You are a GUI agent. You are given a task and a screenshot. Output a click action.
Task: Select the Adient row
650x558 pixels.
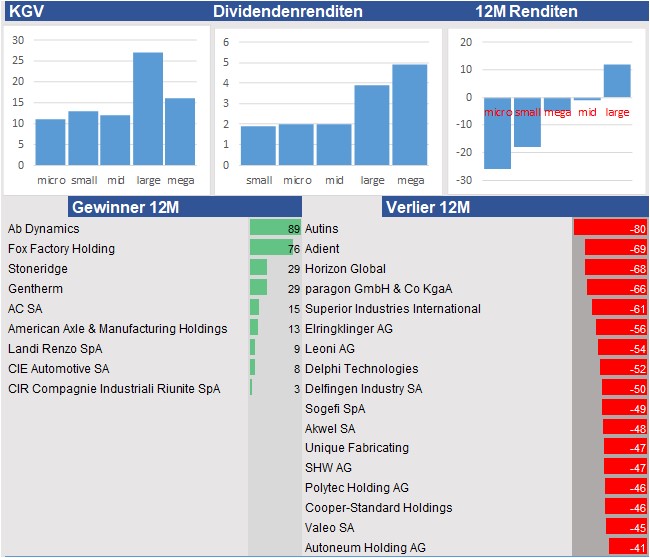click(x=476, y=248)
